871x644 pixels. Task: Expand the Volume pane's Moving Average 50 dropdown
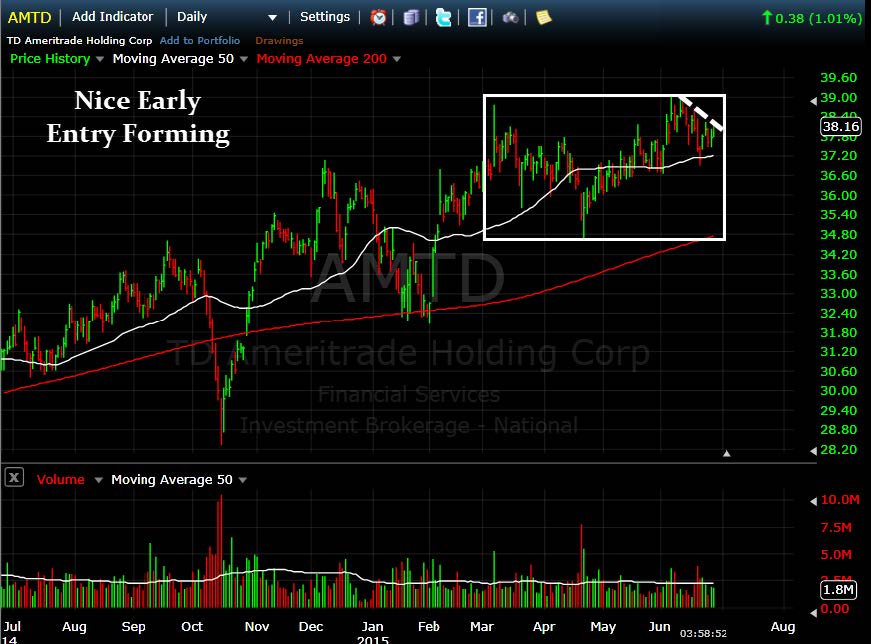[x=242, y=480]
